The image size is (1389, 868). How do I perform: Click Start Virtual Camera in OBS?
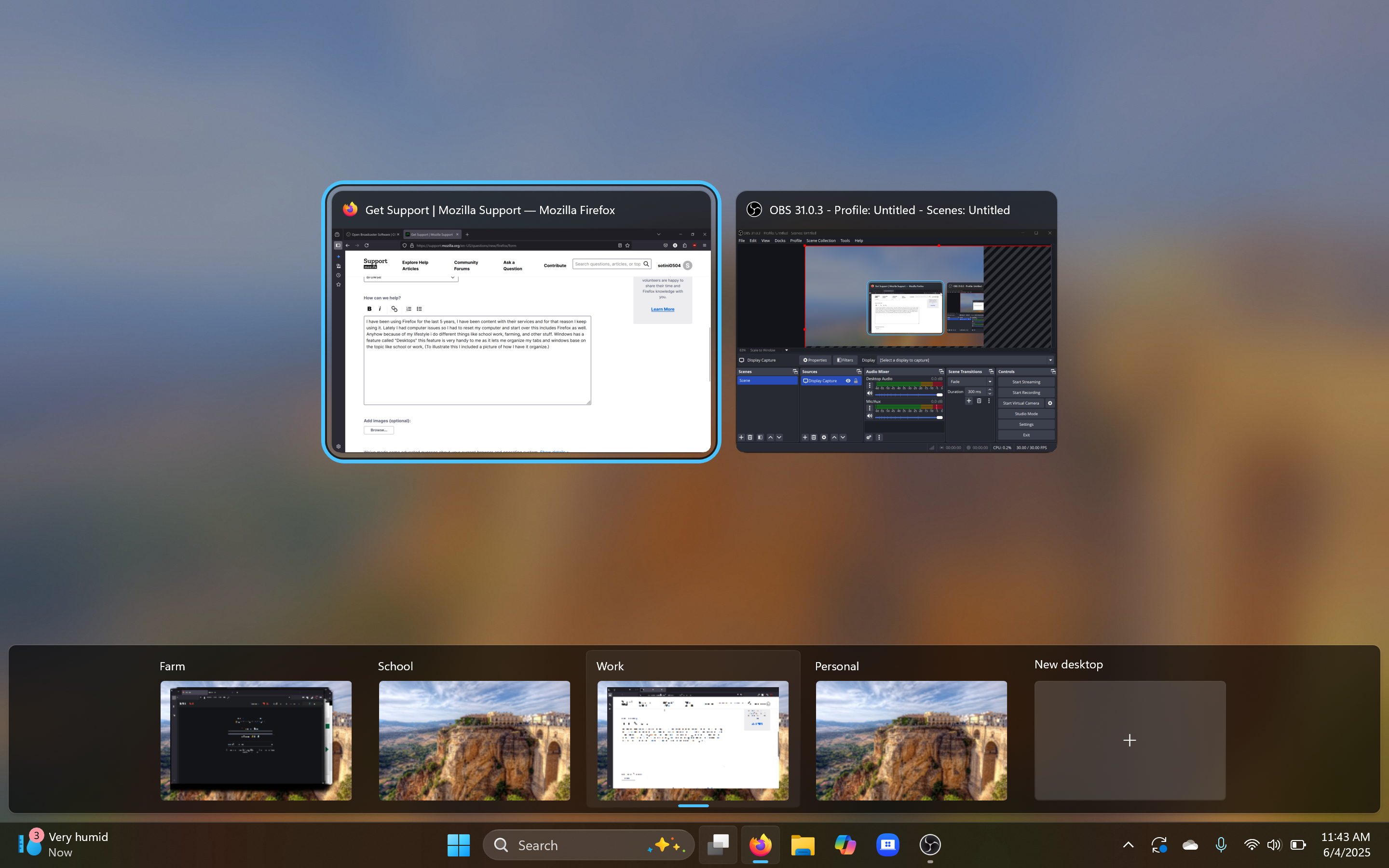1021,403
